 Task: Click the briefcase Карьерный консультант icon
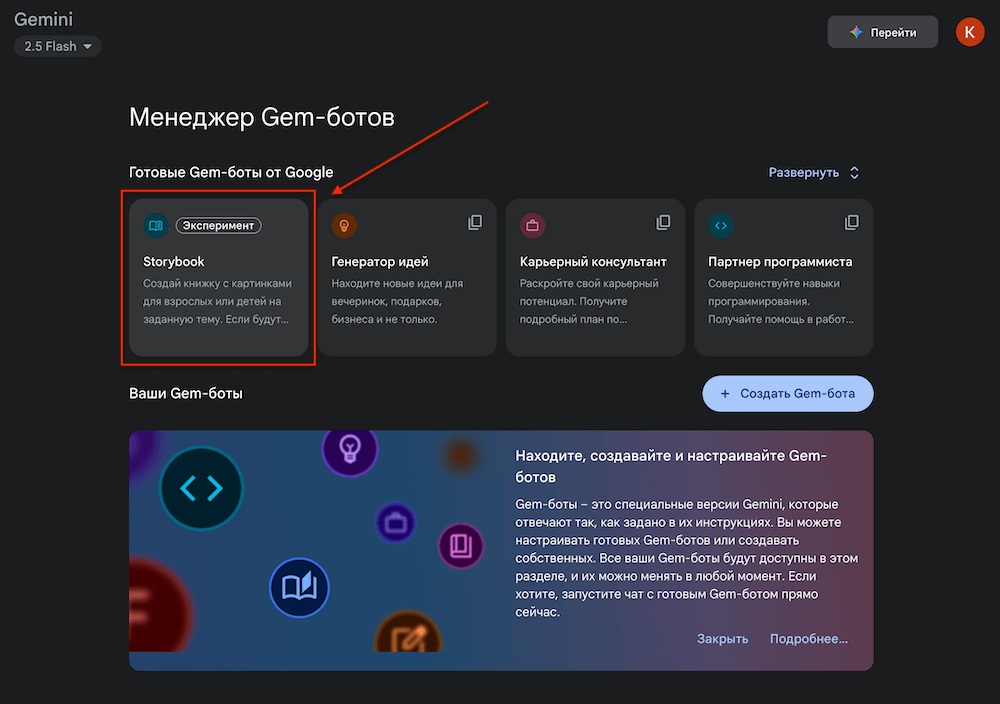click(x=533, y=225)
